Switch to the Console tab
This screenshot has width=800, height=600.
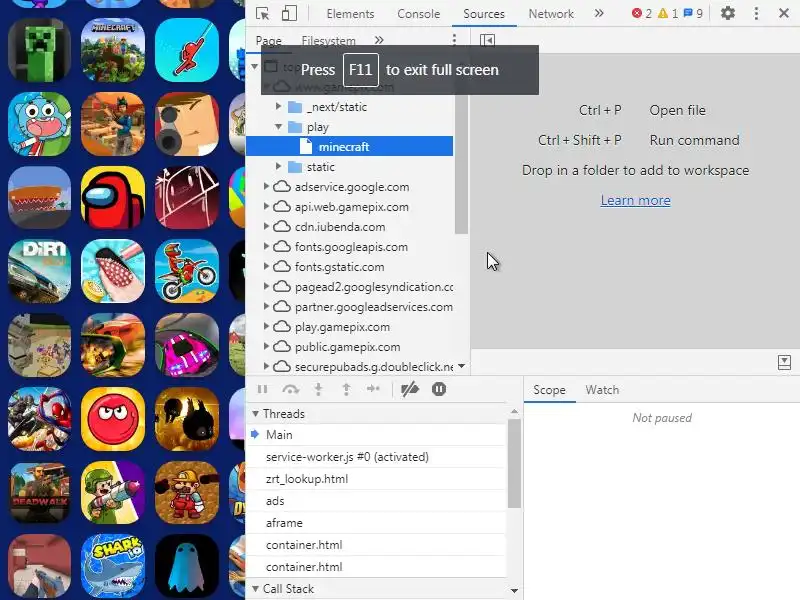click(418, 14)
